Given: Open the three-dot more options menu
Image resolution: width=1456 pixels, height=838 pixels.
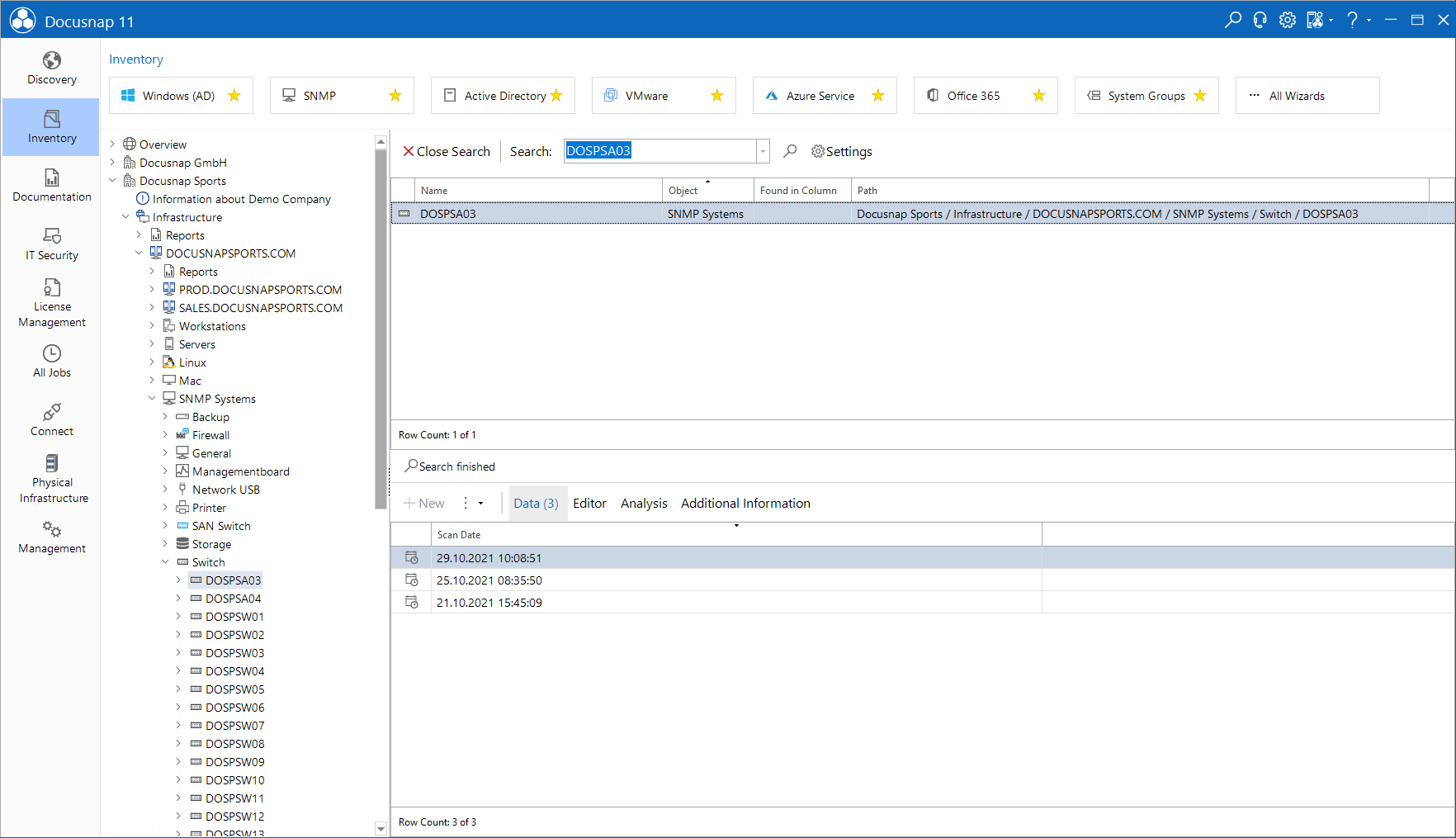Looking at the screenshot, I should 466,504.
